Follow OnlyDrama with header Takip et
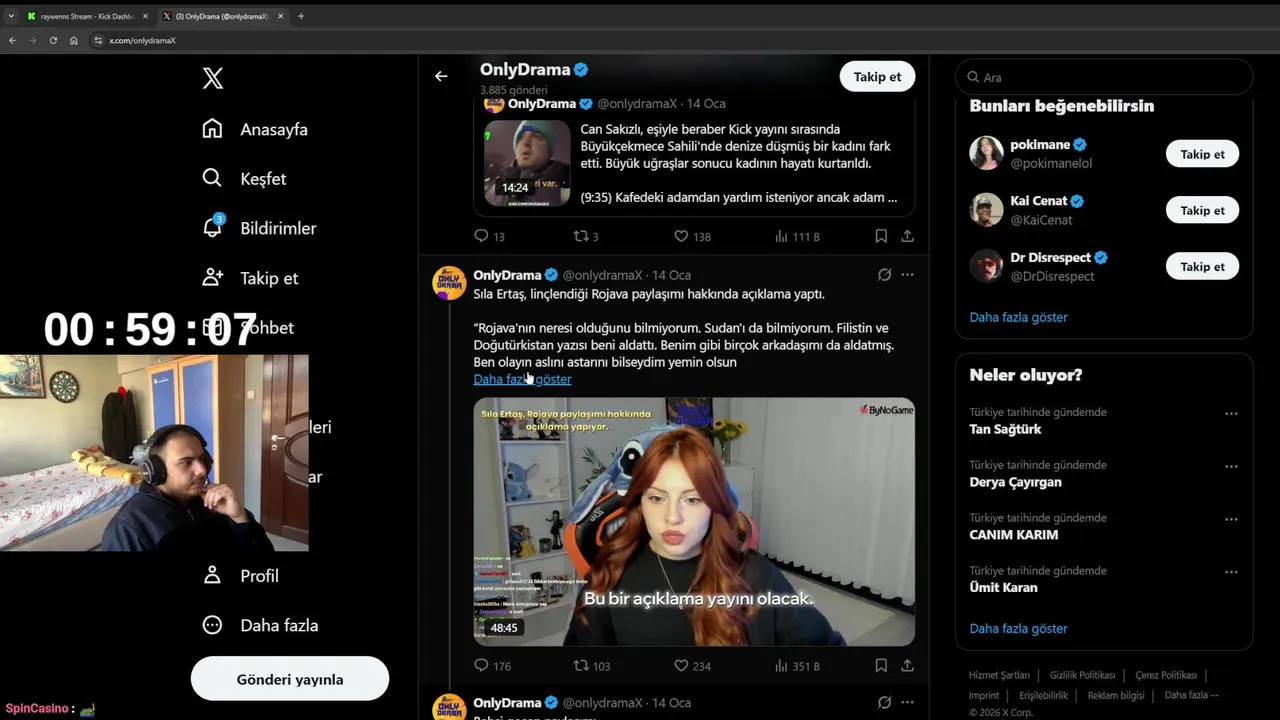Image resolution: width=1280 pixels, height=720 pixels. pos(877,76)
